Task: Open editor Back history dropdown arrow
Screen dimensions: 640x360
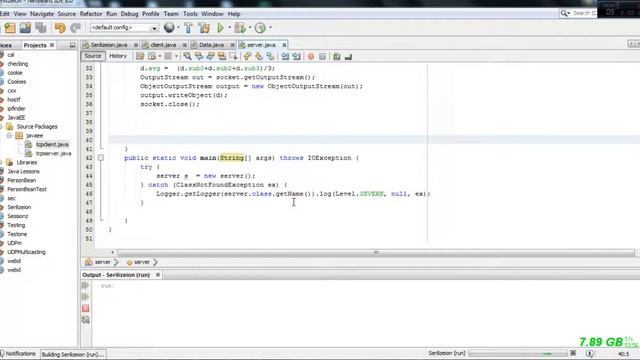Action: (x=160, y=56)
